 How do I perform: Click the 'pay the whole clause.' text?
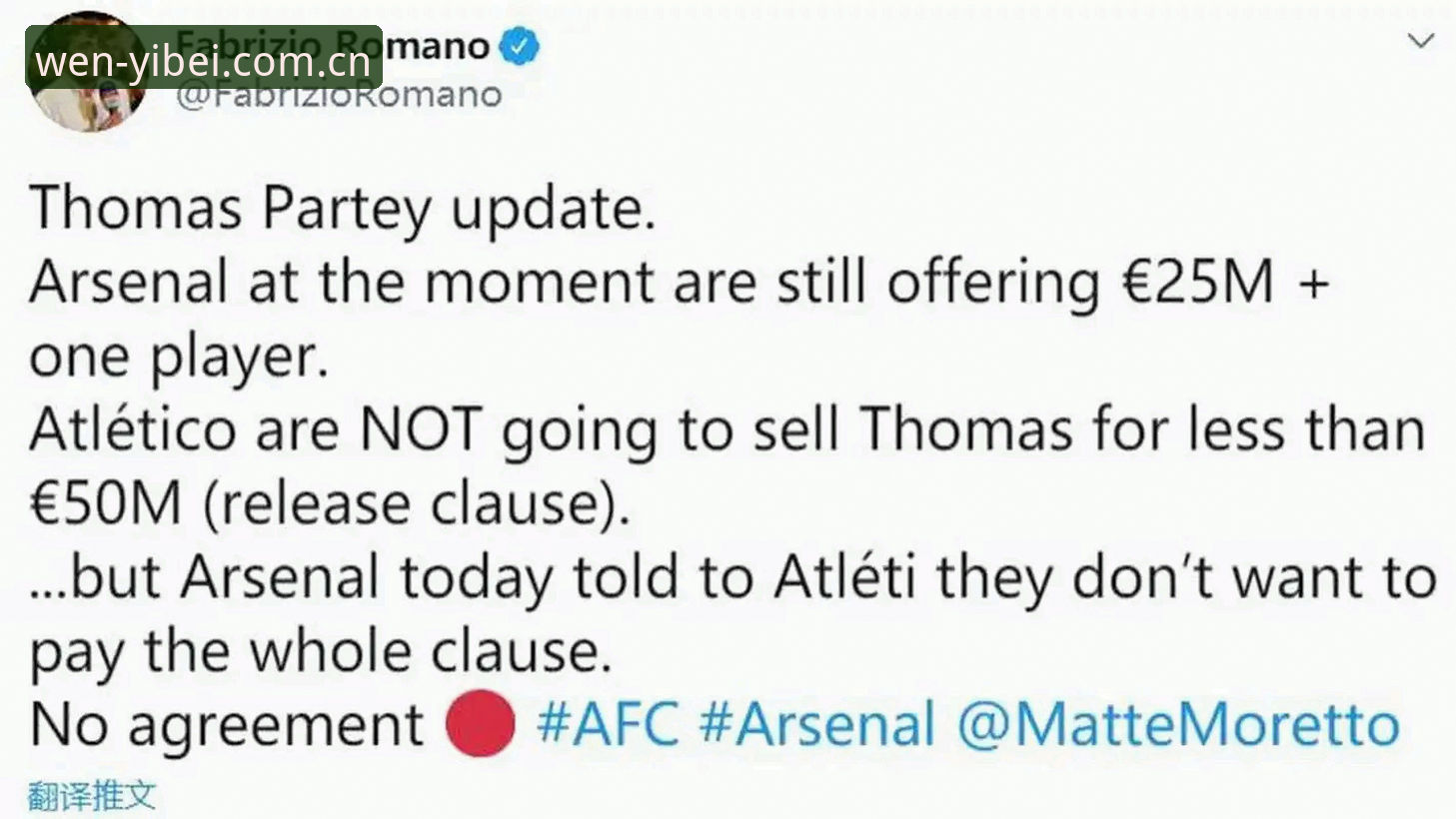pyautogui.click(x=320, y=653)
